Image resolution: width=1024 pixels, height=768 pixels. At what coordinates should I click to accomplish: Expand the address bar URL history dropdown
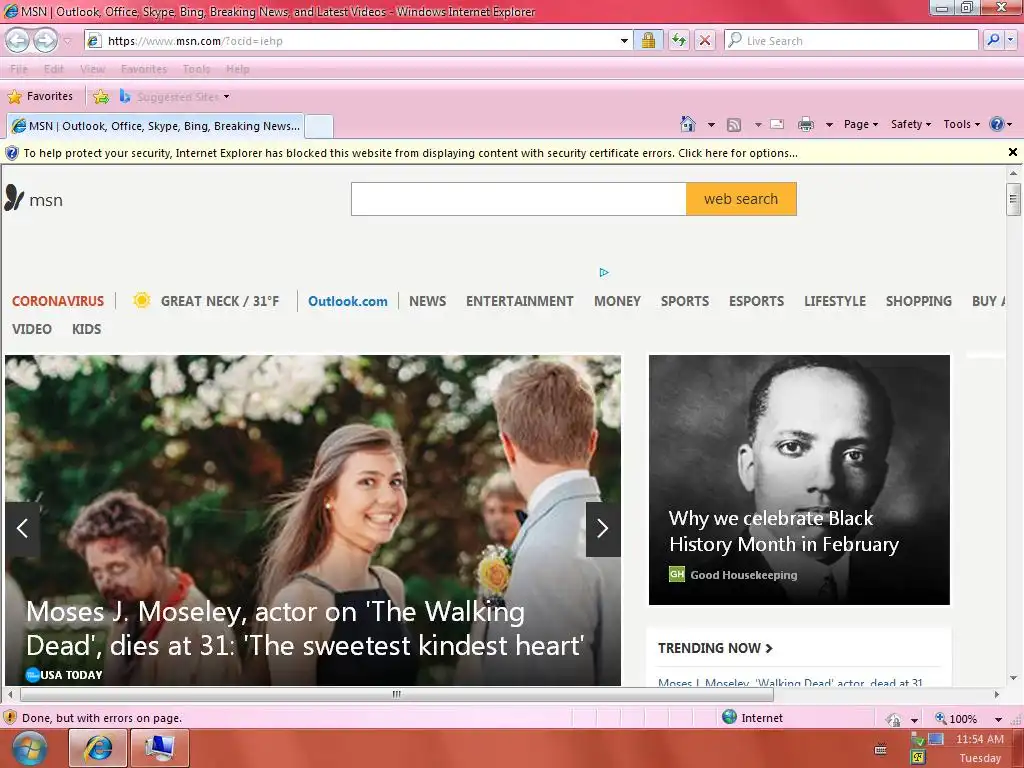coord(624,40)
